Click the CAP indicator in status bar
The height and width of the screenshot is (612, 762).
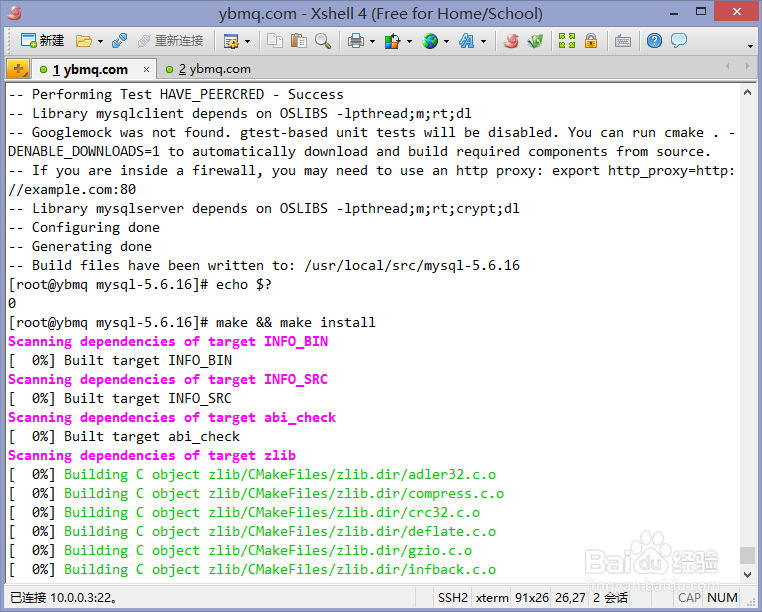coord(690,597)
